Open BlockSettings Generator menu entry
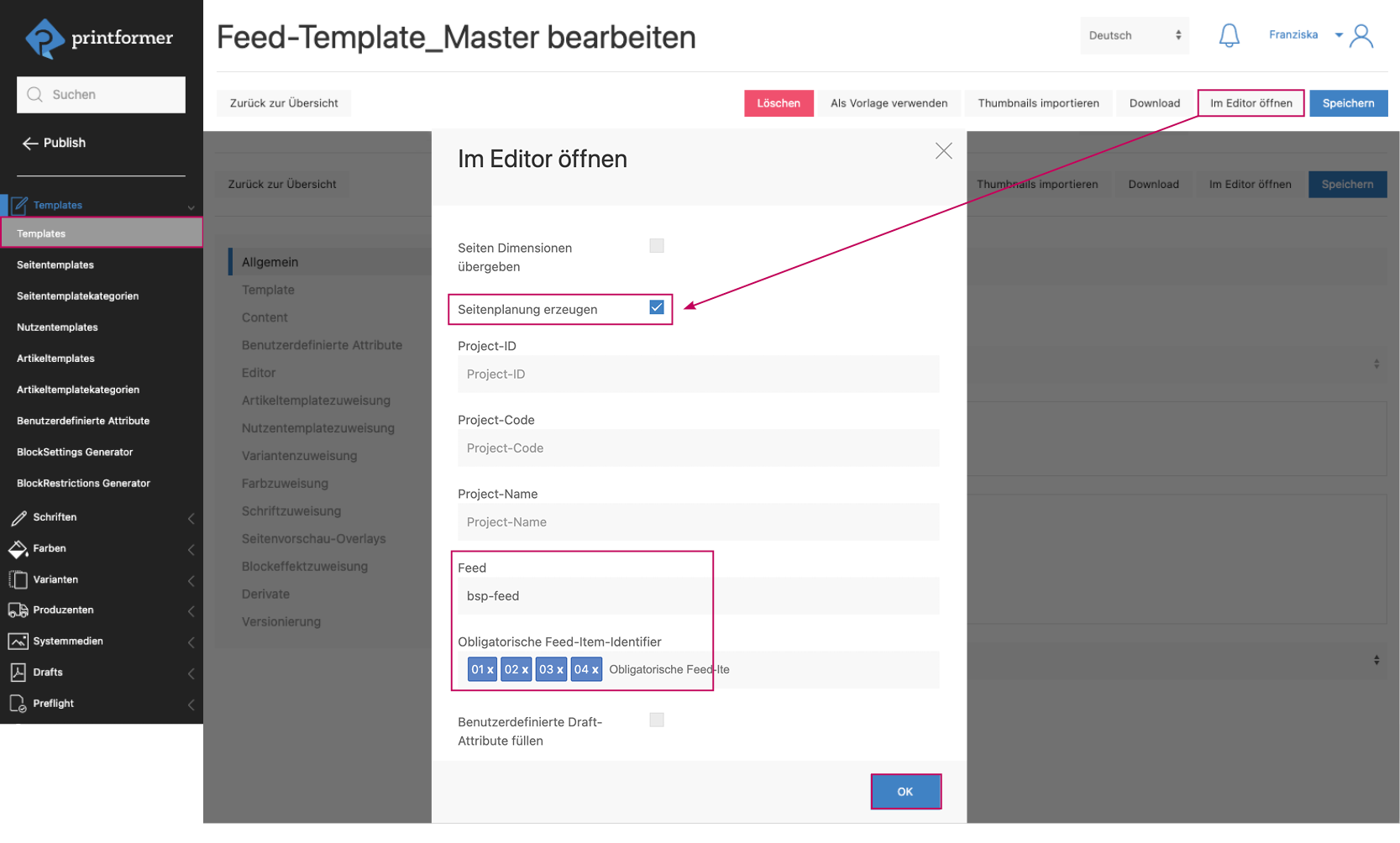This screenshot has height=843, width=1400. click(x=75, y=453)
